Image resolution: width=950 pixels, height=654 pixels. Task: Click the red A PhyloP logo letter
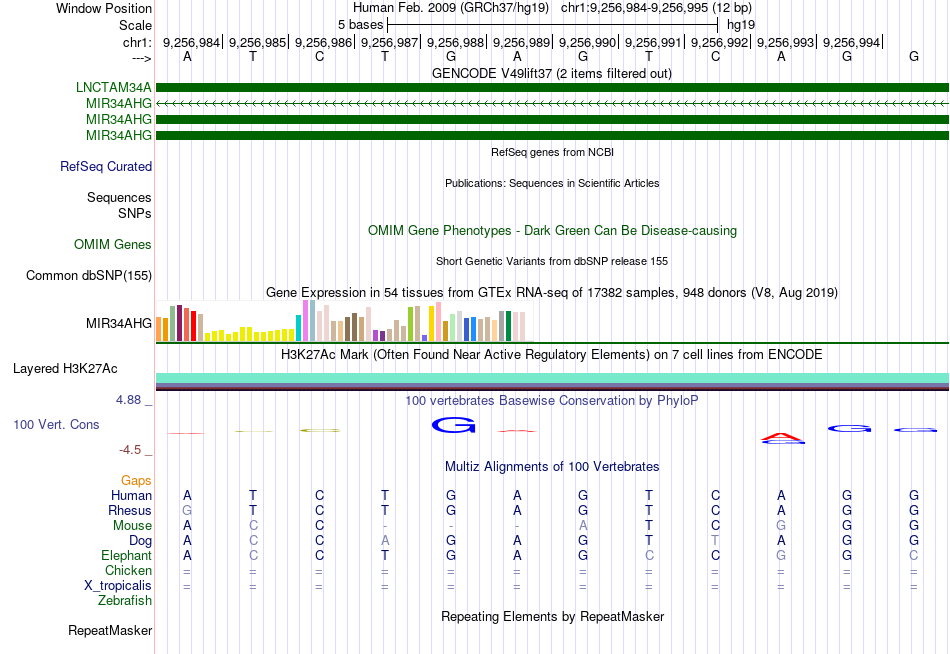(x=782, y=436)
